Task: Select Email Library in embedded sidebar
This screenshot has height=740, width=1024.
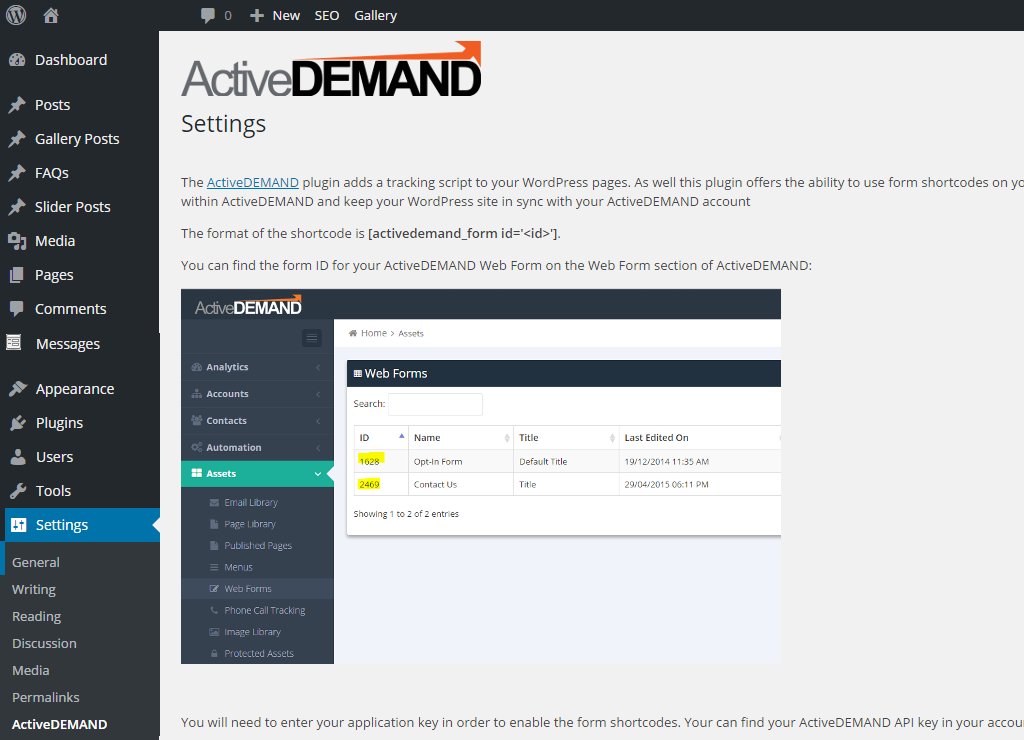Action: click(x=251, y=502)
